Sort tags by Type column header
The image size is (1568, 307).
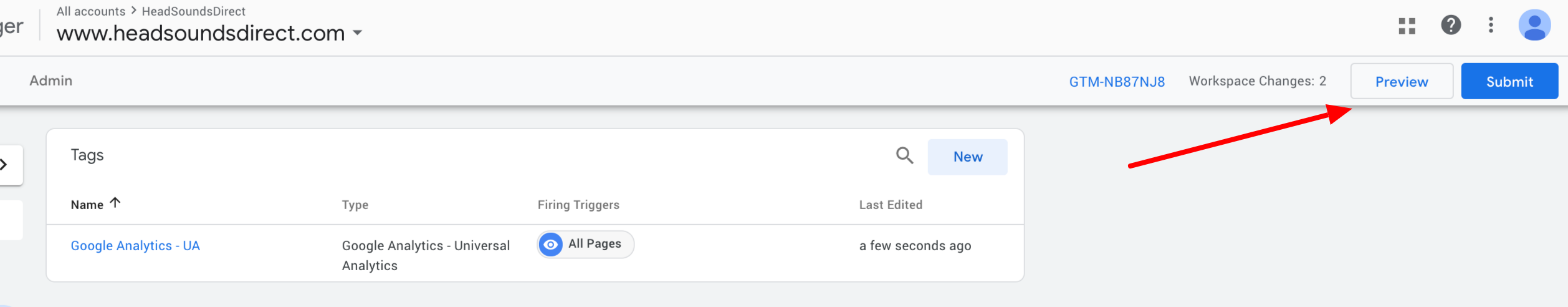click(355, 205)
